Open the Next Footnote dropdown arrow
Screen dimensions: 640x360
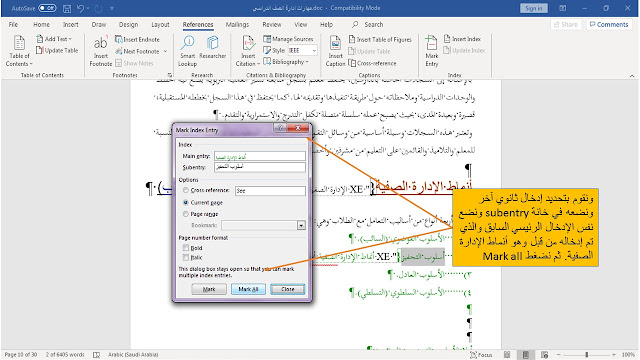pos(165,51)
